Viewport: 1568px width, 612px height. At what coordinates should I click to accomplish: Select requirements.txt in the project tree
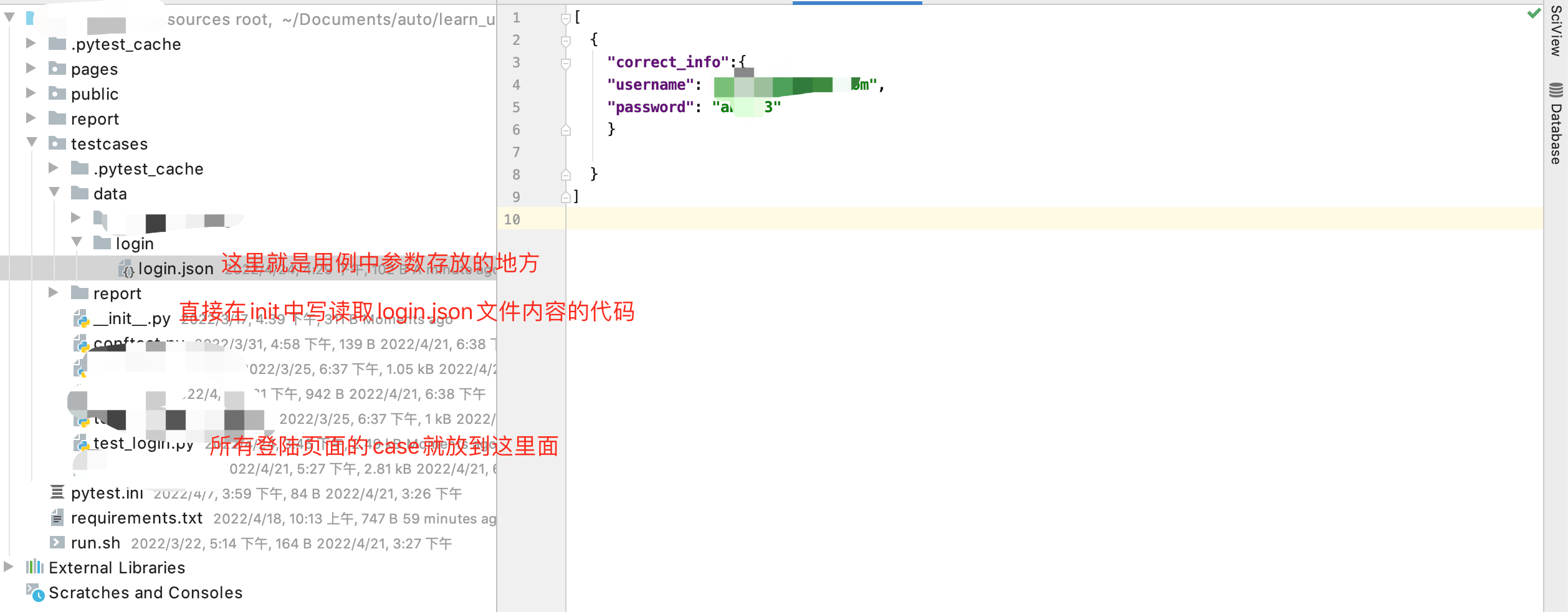click(x=137, y=518)
